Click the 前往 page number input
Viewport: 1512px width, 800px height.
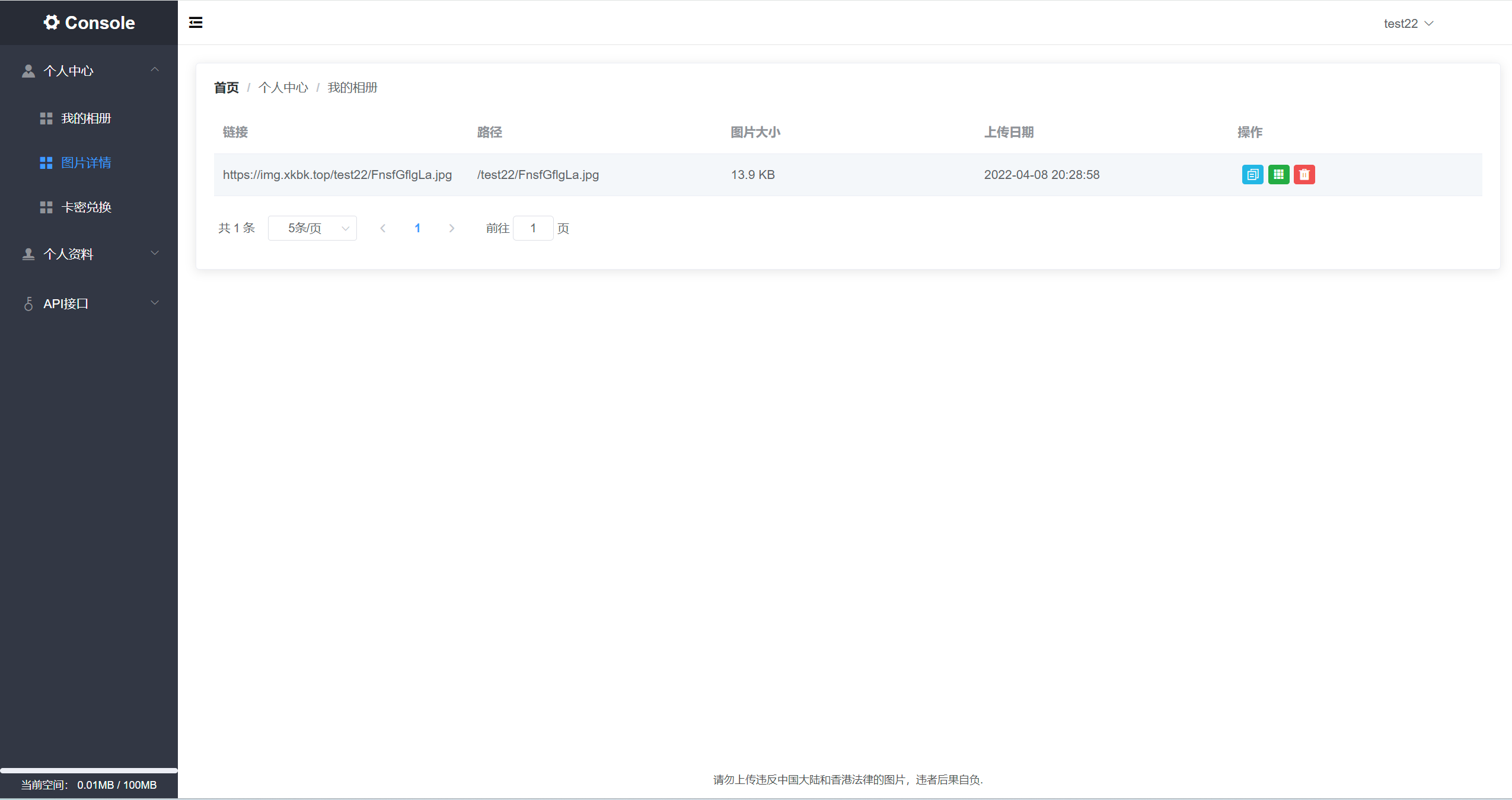coord(533,228)
